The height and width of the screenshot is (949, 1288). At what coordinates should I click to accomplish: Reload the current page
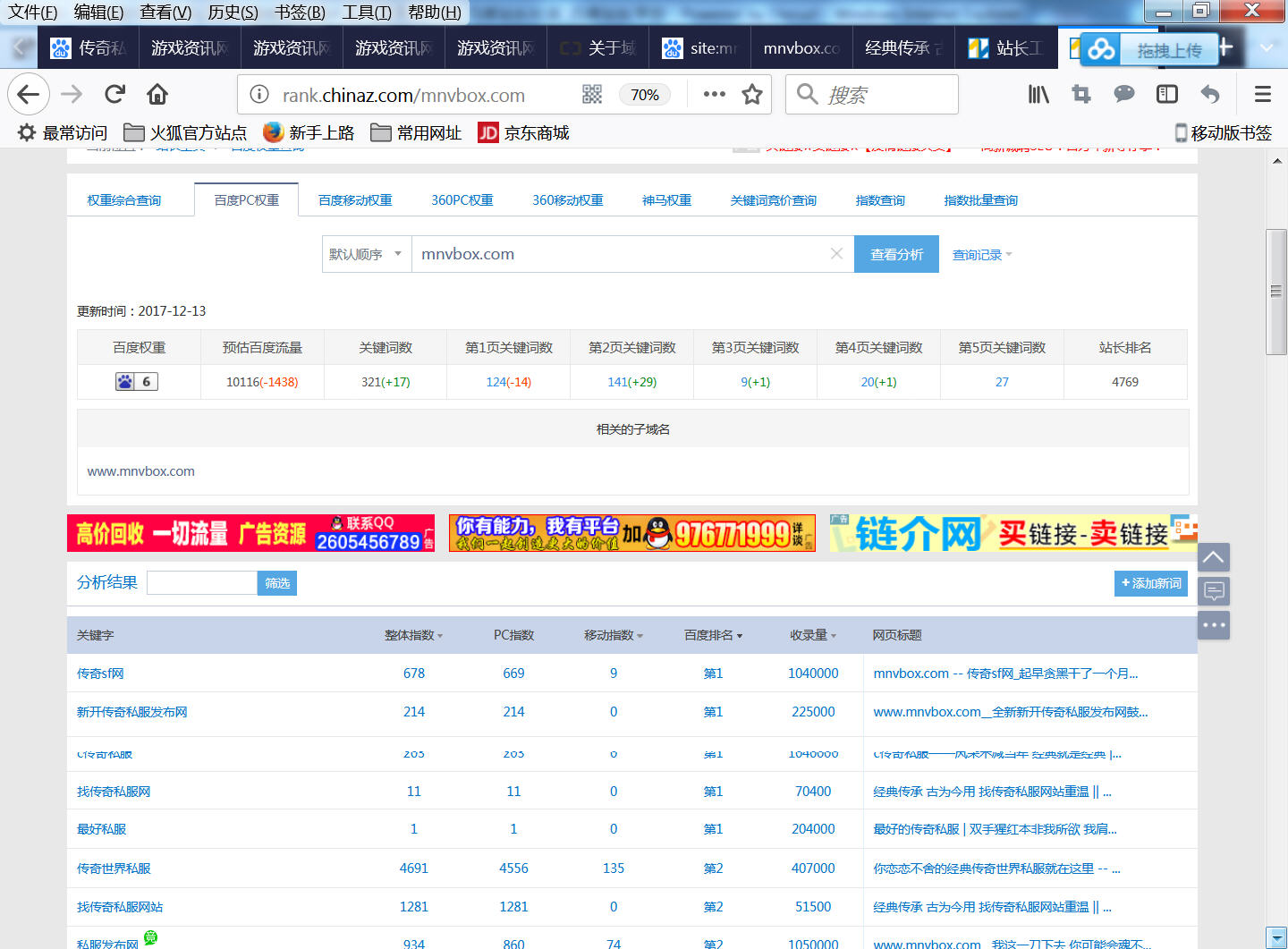click(114, 94)
